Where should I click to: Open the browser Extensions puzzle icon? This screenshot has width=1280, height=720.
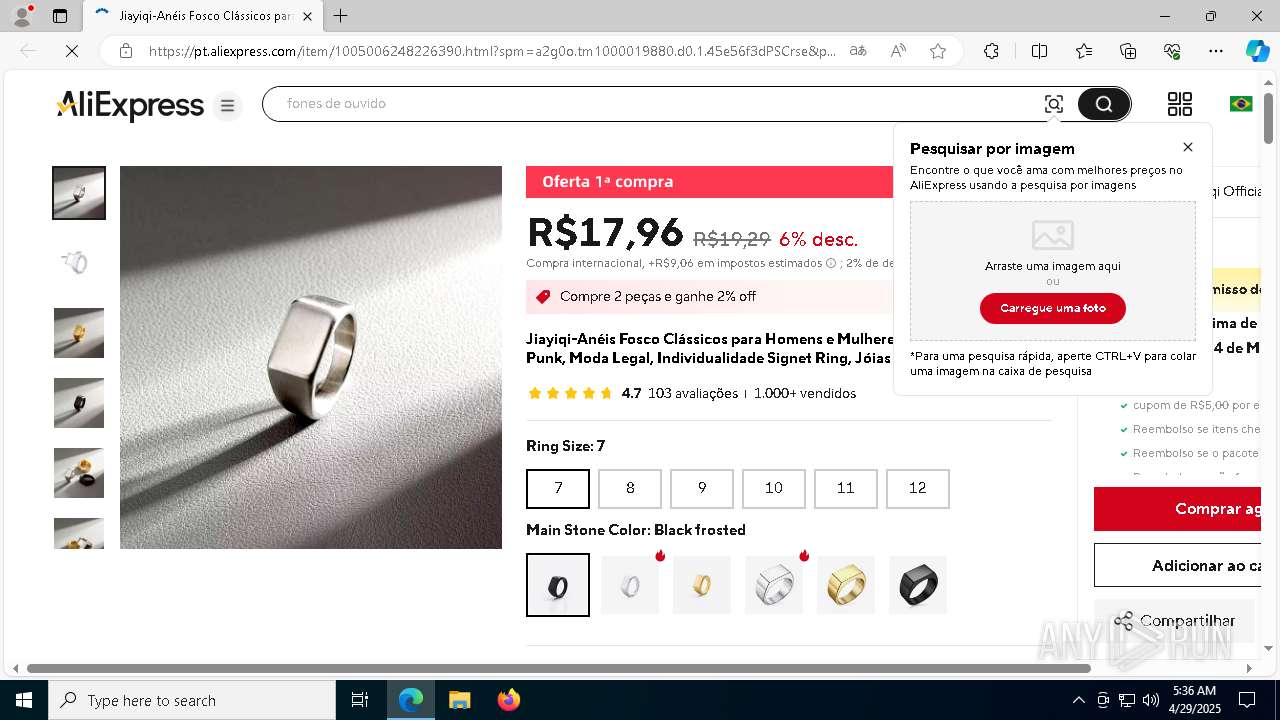click(x=991, y=51)
